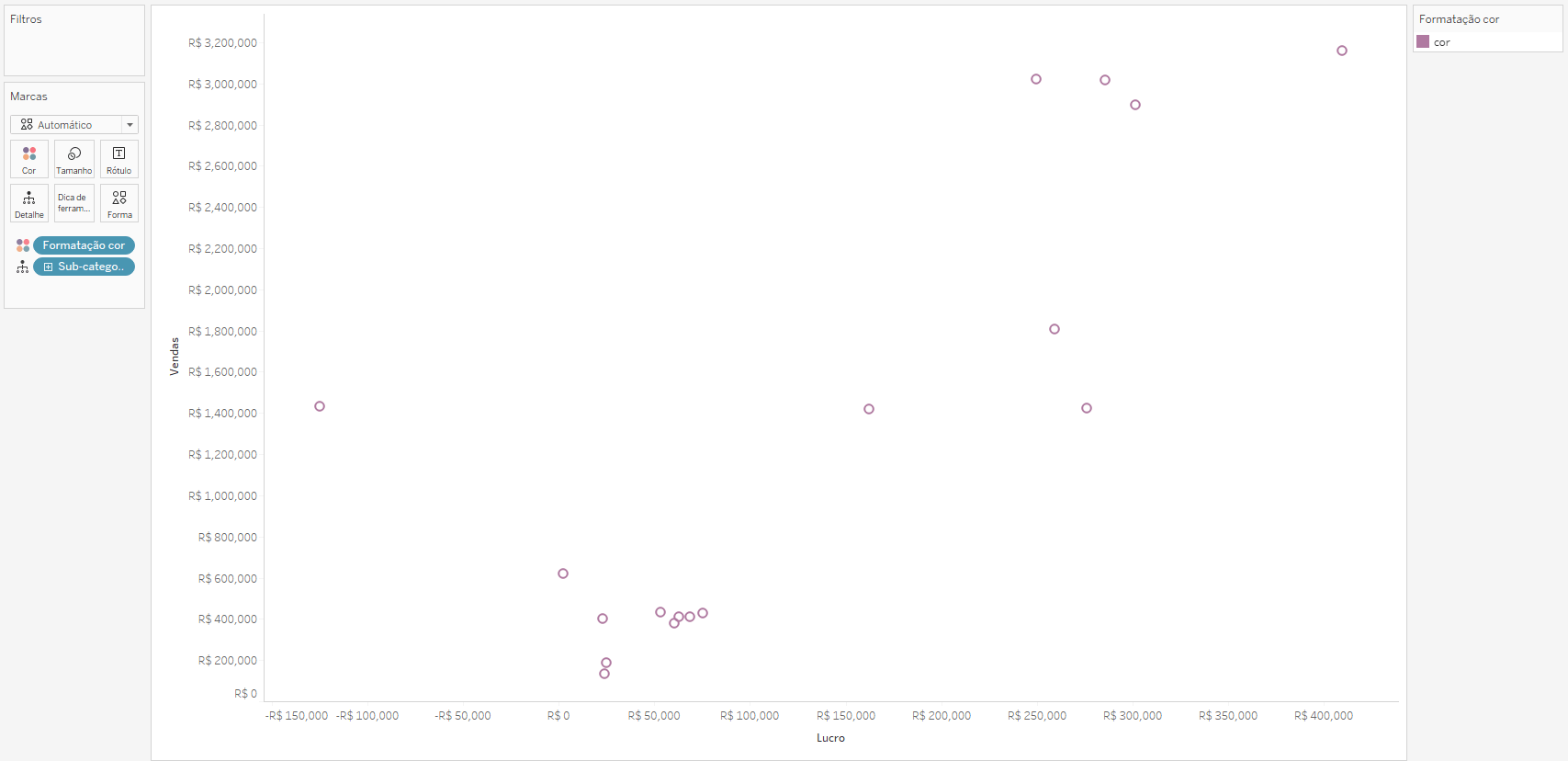Click the R$ 350,000 Lucro axis label
Image resolution: width=1568 pixels, height=761 pixels.
(x=1228, y=716)
